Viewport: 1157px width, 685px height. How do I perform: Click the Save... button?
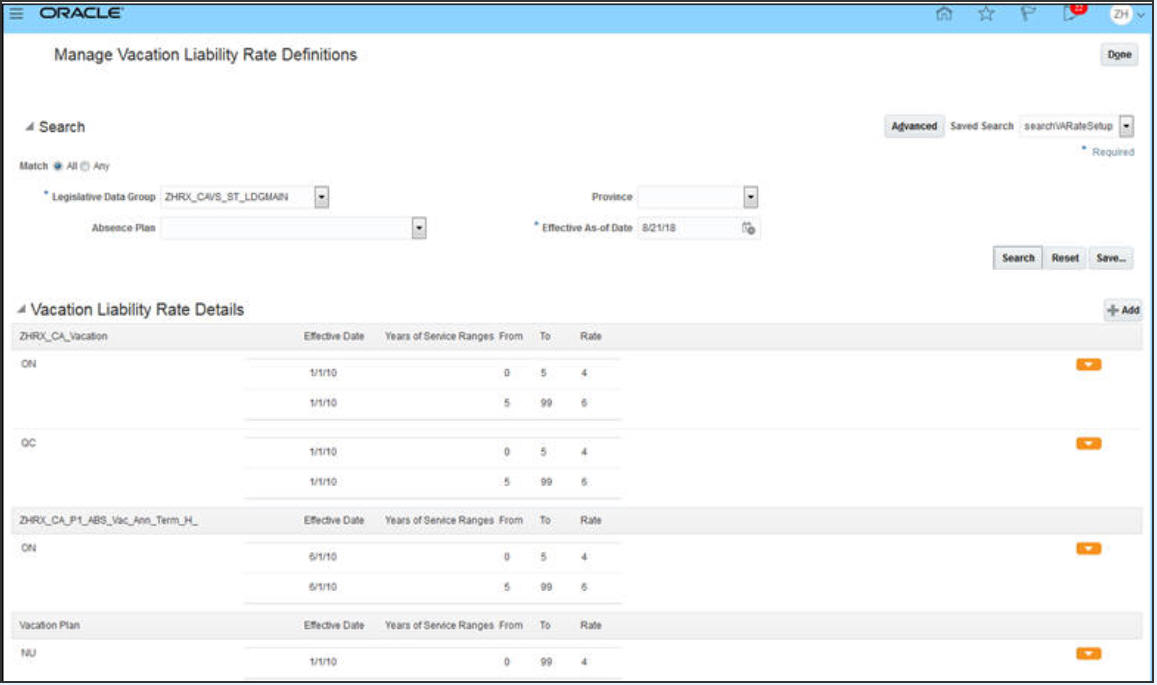tap(1111, 258)
